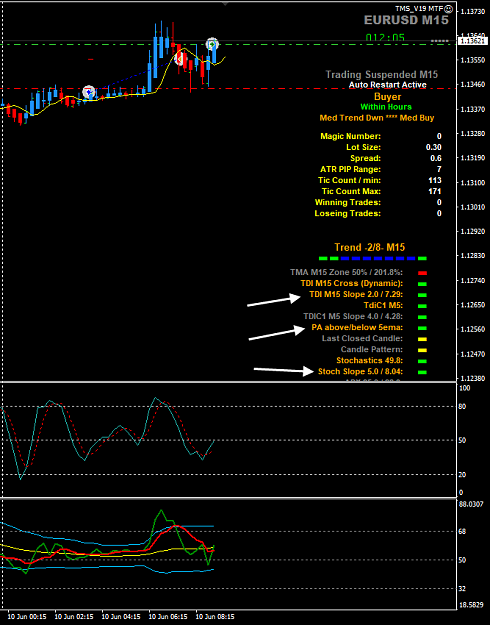Click the 88.0307 TDI scale maximum label
This screenshot has height=625, width=490.
471,504
